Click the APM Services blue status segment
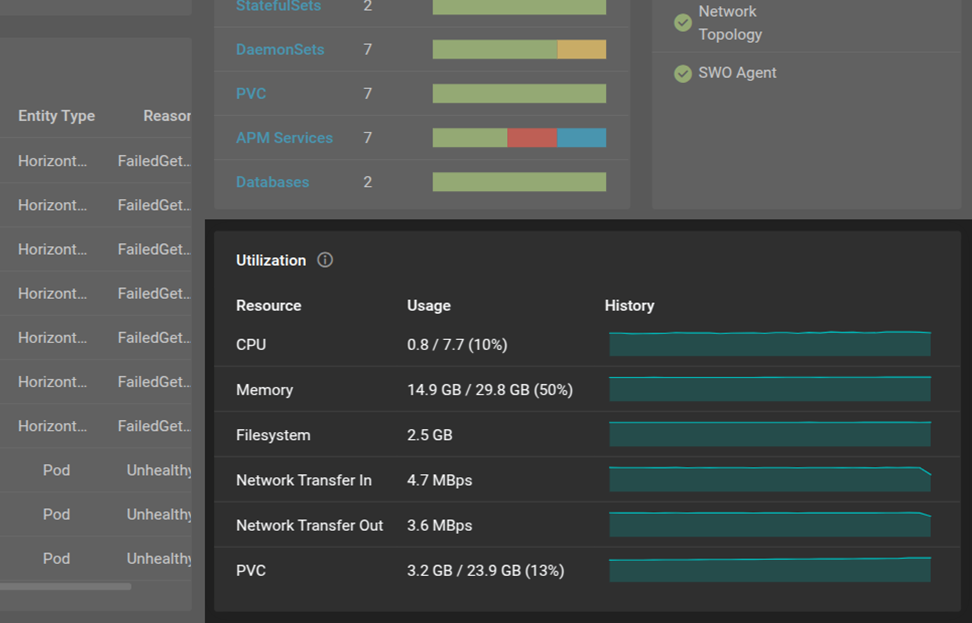This screenshot has width=972, height=623. pos(581,138)
